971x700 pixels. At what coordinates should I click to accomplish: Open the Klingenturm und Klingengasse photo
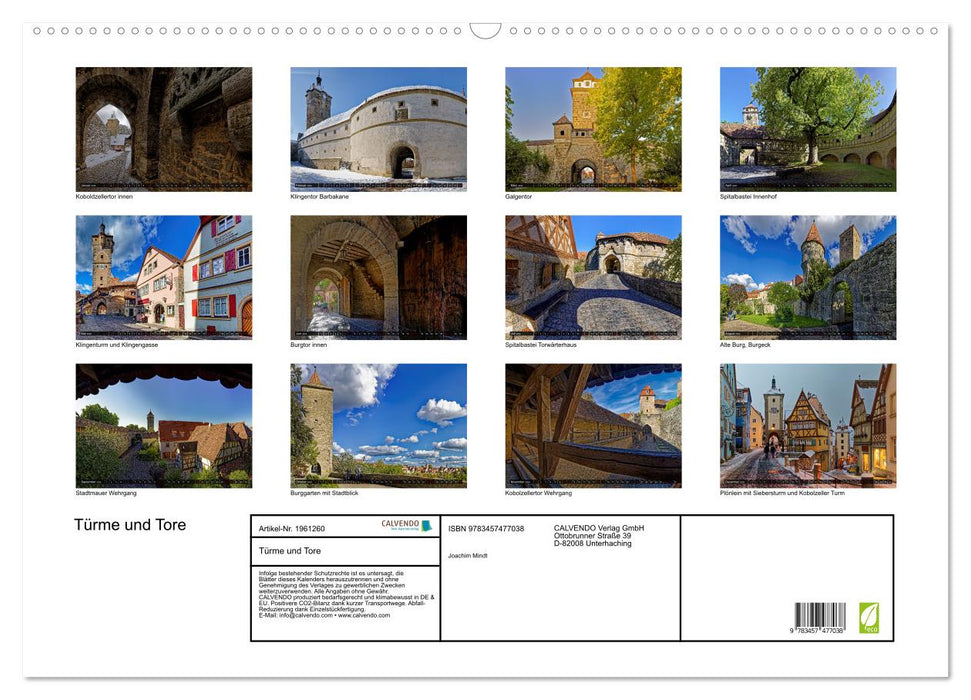pos(164,277)
